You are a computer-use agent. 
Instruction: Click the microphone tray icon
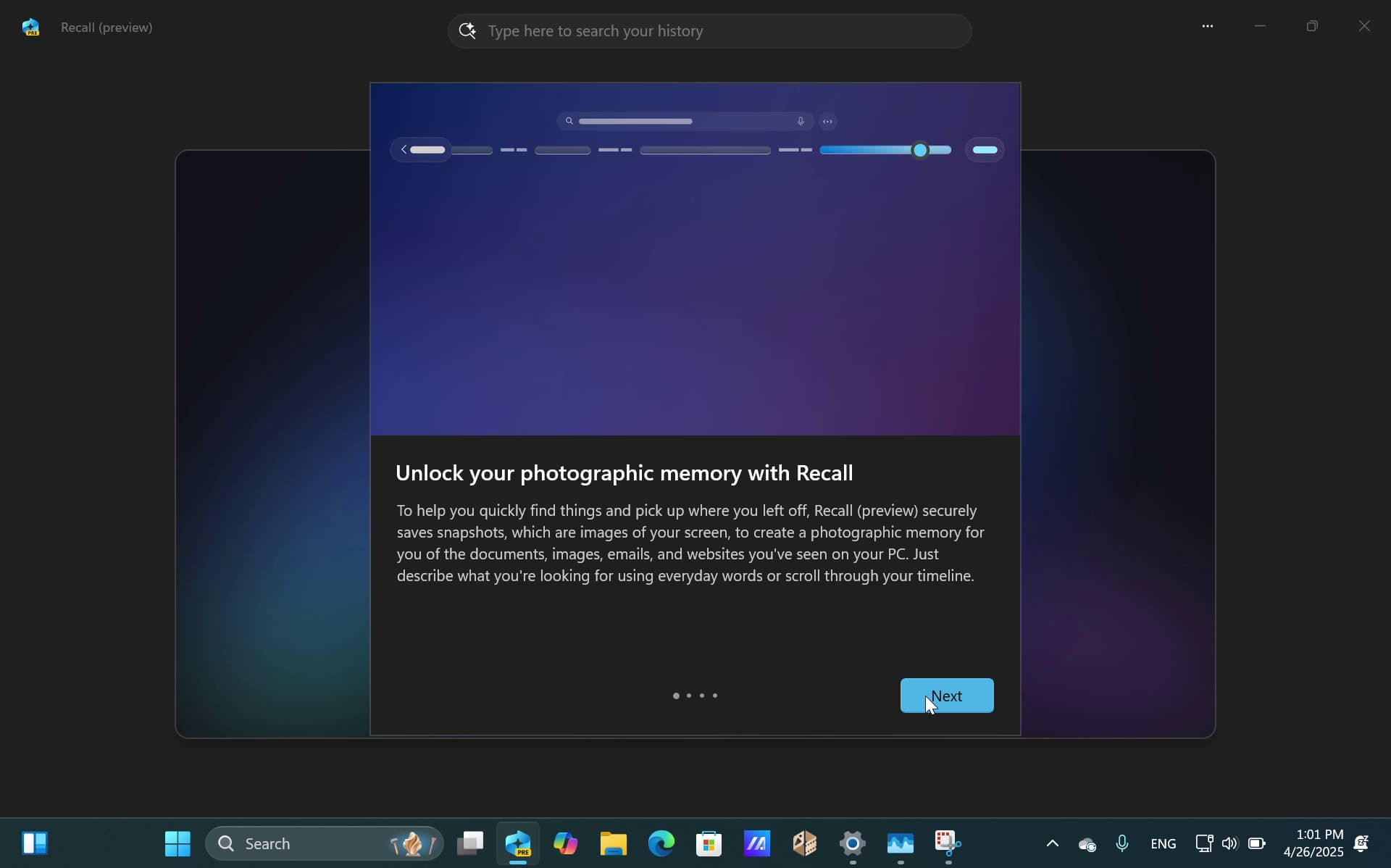tap(1122, 843)
